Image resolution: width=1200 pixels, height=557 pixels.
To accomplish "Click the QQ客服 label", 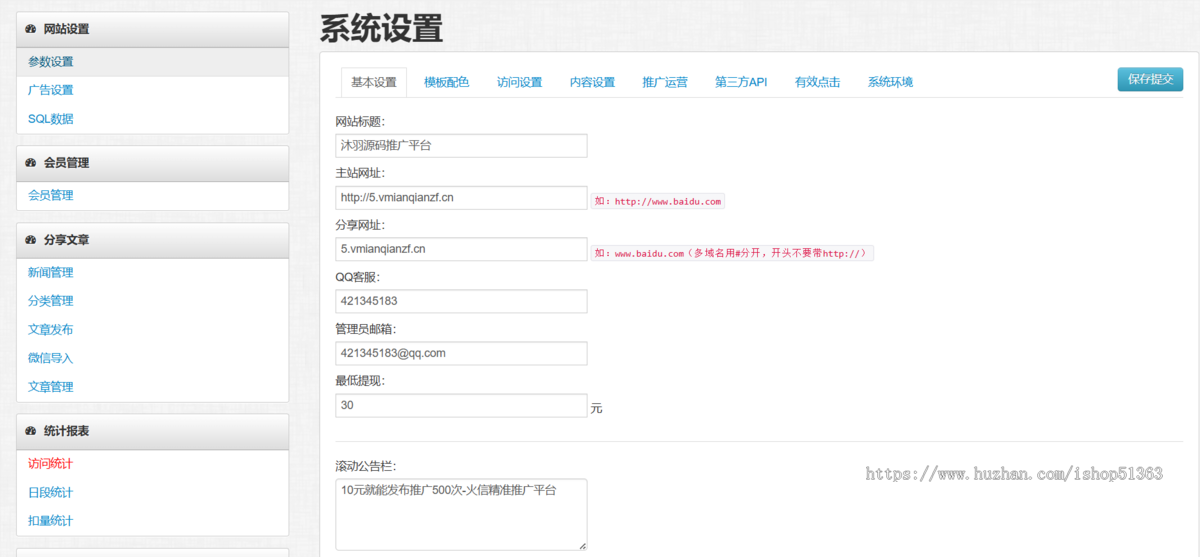I will tap(358, 277).
